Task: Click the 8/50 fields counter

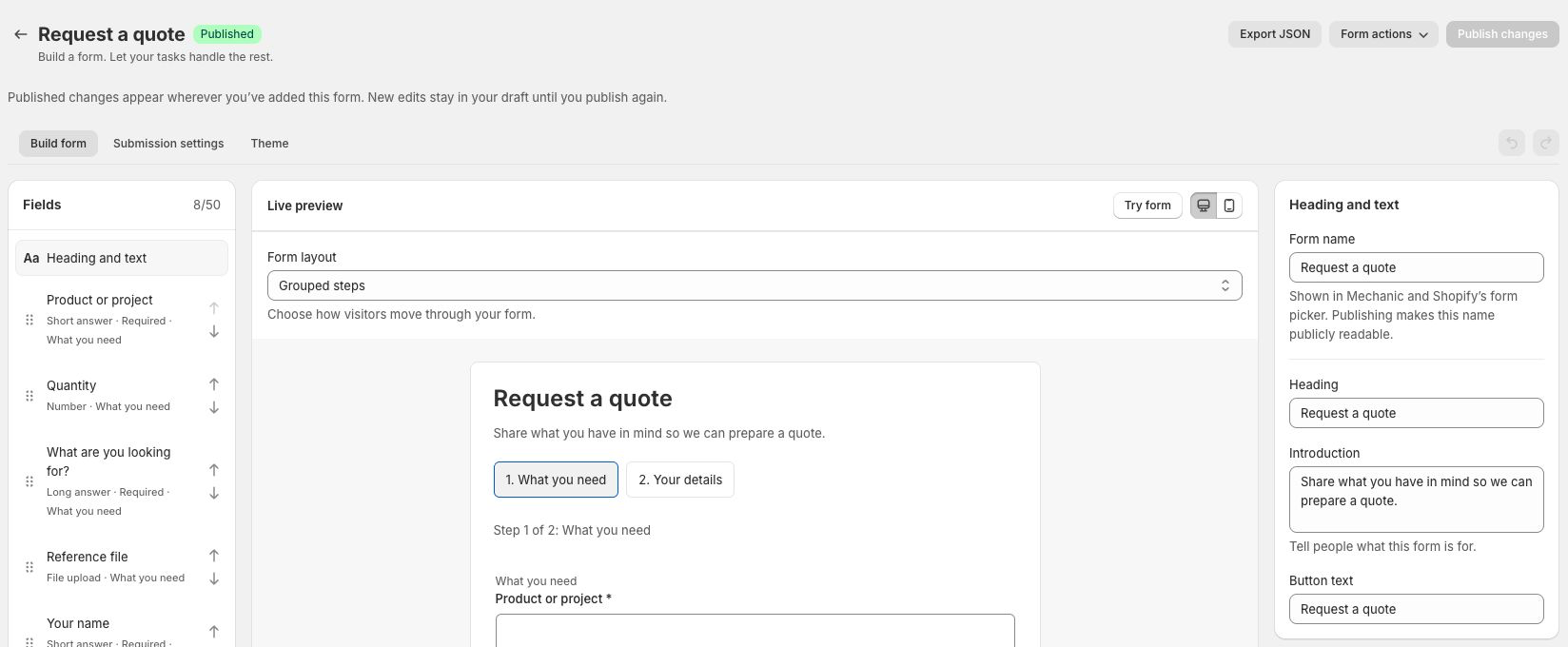Action: (206, 206)
